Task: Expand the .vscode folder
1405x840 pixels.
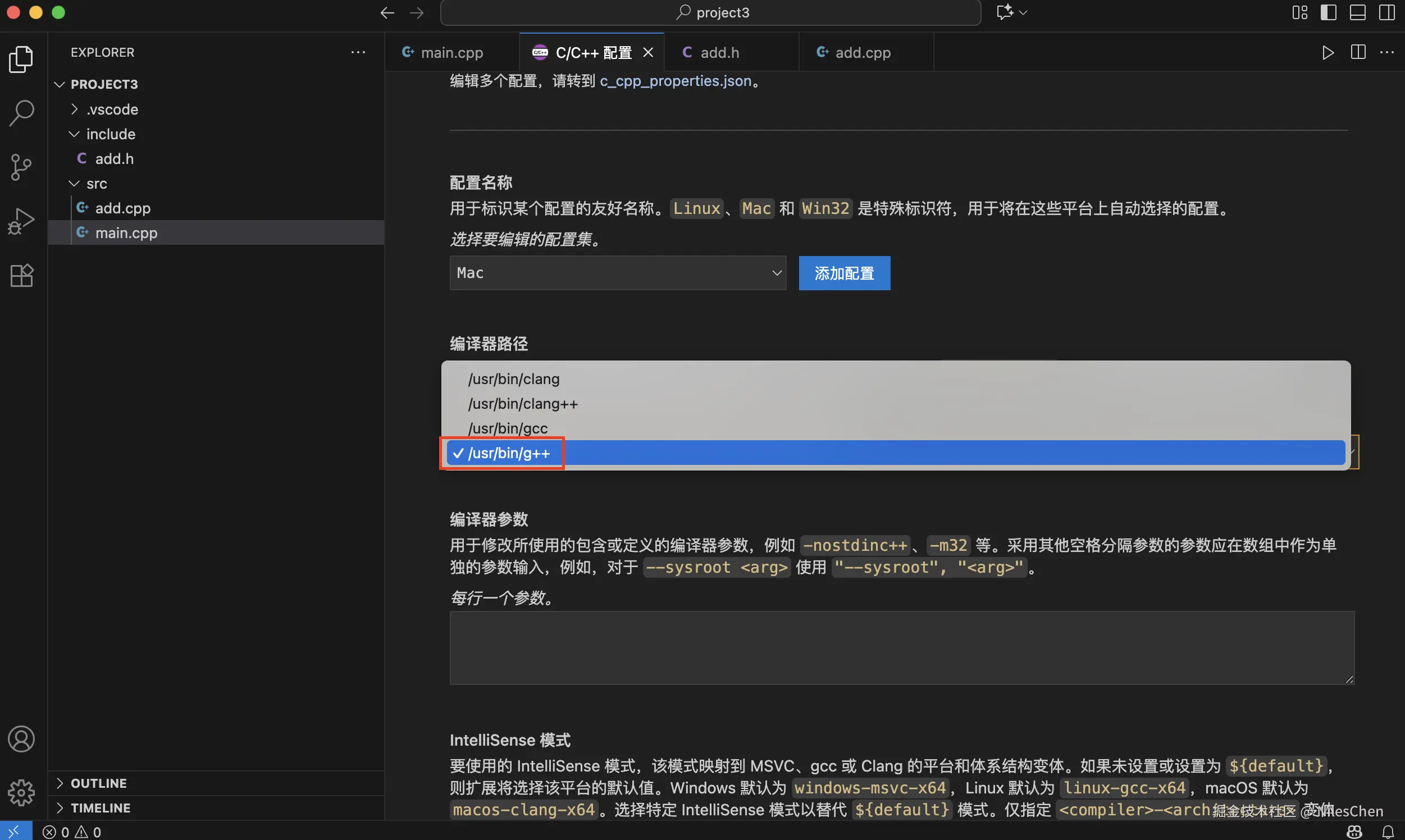Action: coord(112,109)
